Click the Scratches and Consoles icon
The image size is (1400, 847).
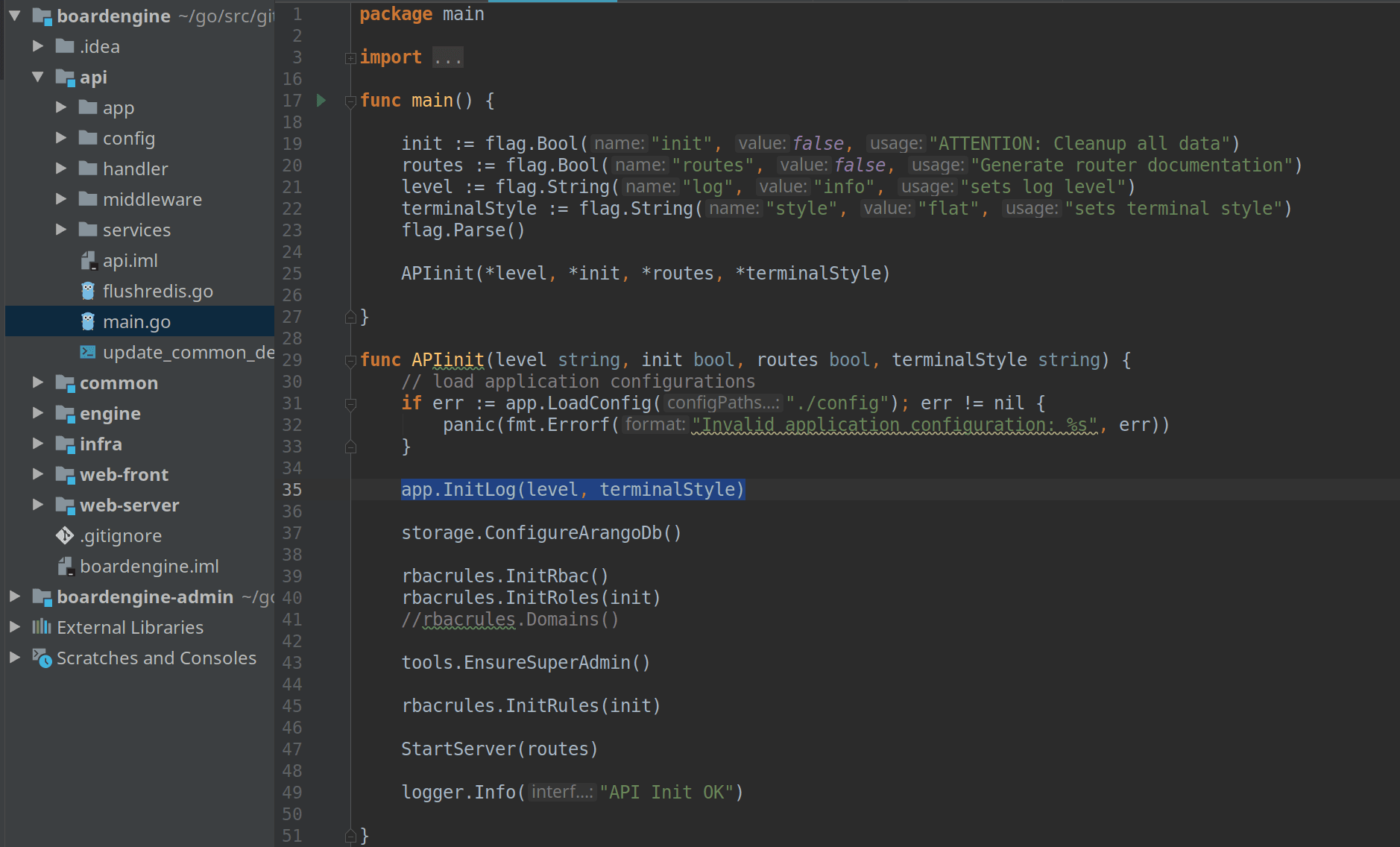42,658
